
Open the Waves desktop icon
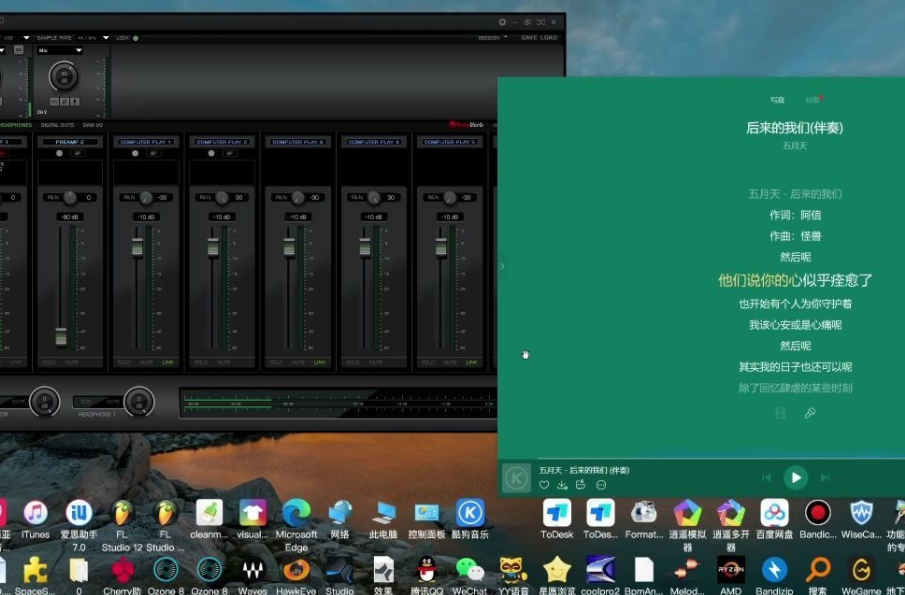tap(253, 576)
